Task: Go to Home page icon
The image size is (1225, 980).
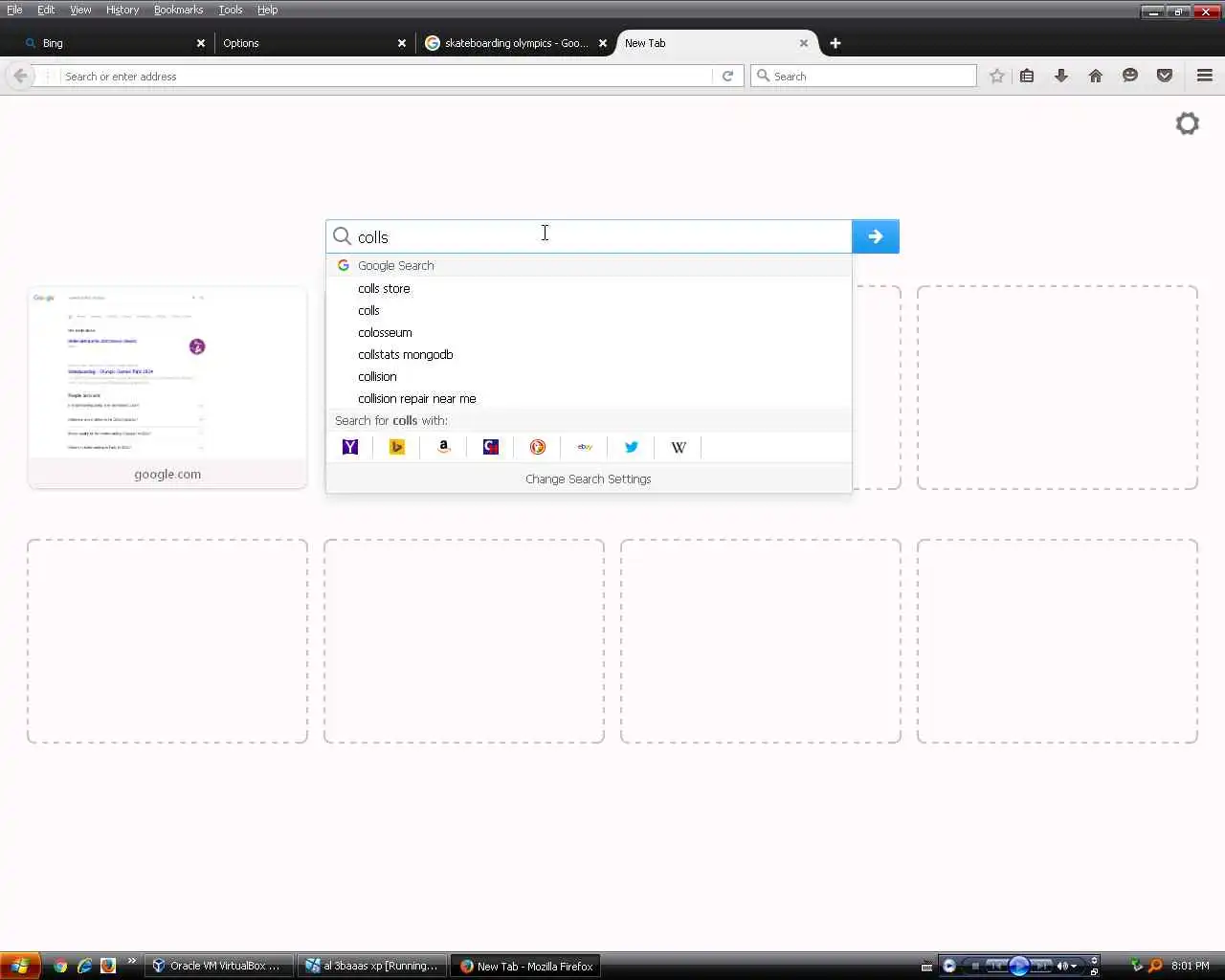Action: tap(1096, 76)
